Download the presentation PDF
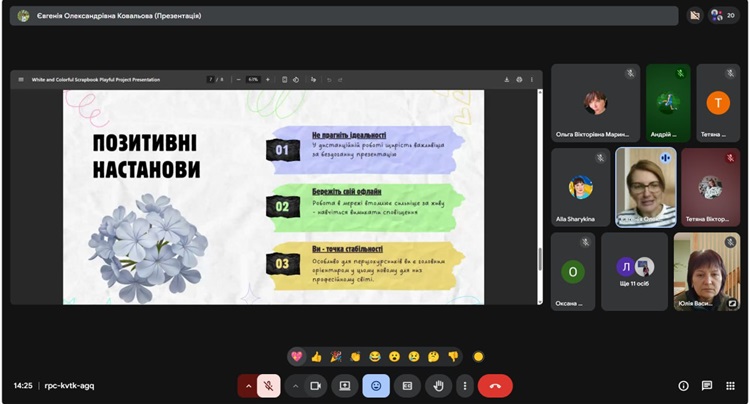This screenshot has width=750, height=404. click(507, 79)
